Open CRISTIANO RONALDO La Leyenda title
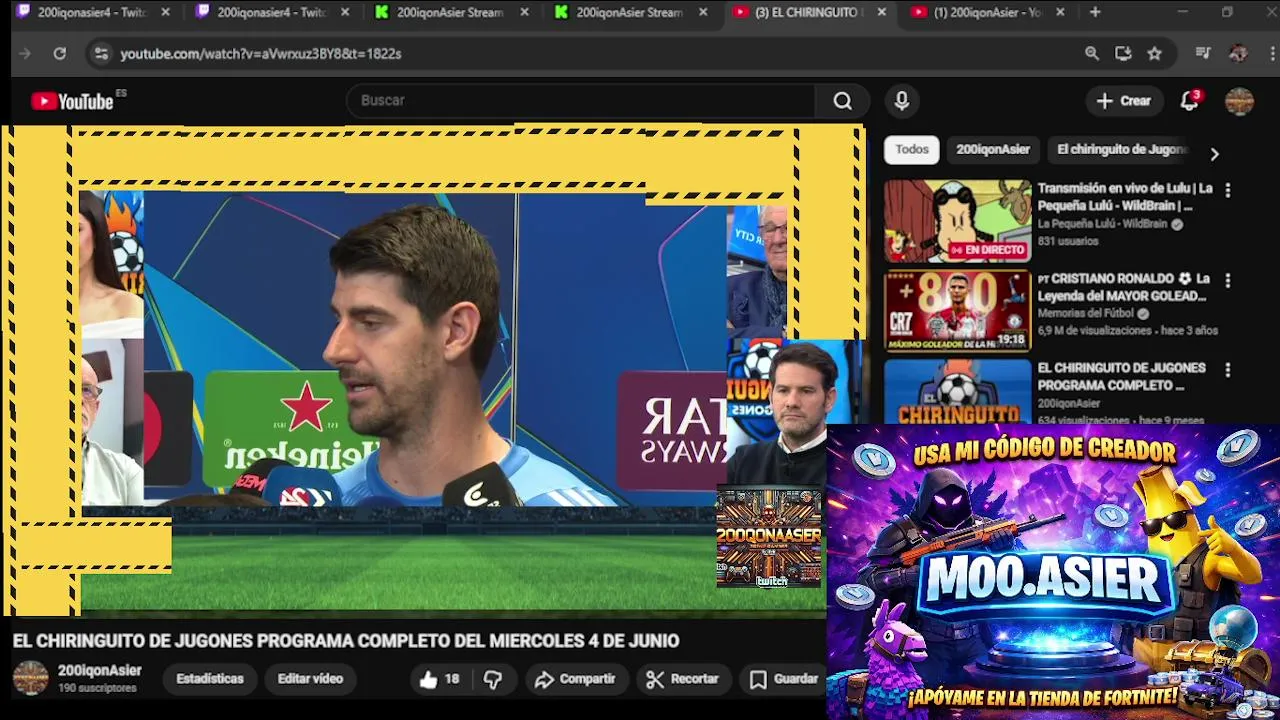Screen dimensions: 1280x720 pos(1124,287)
